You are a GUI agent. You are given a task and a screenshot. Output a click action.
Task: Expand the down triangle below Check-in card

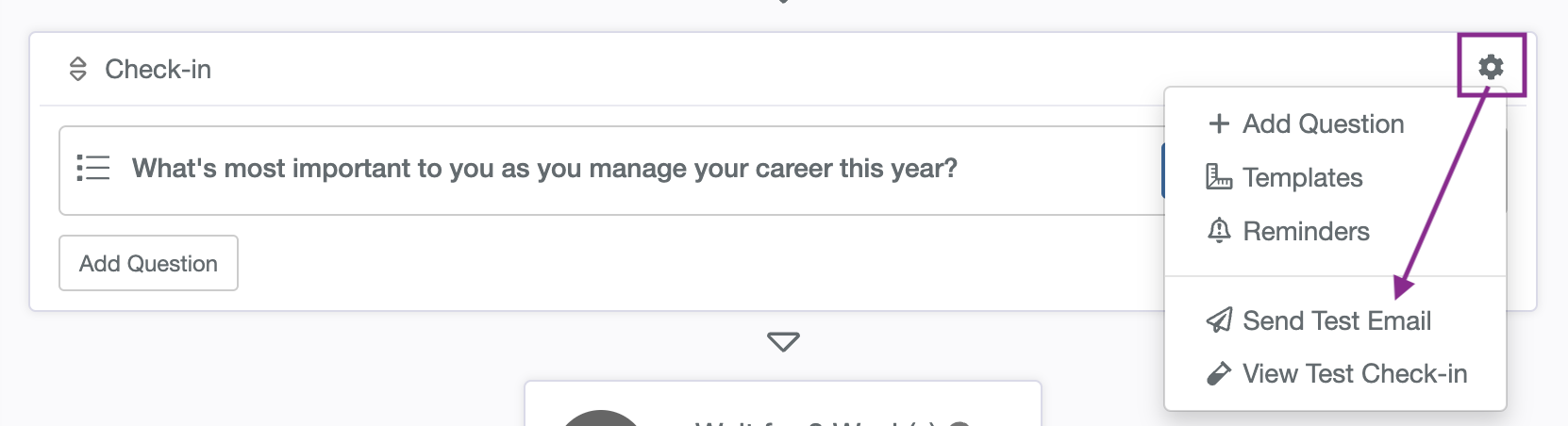[x=783, y=341]
